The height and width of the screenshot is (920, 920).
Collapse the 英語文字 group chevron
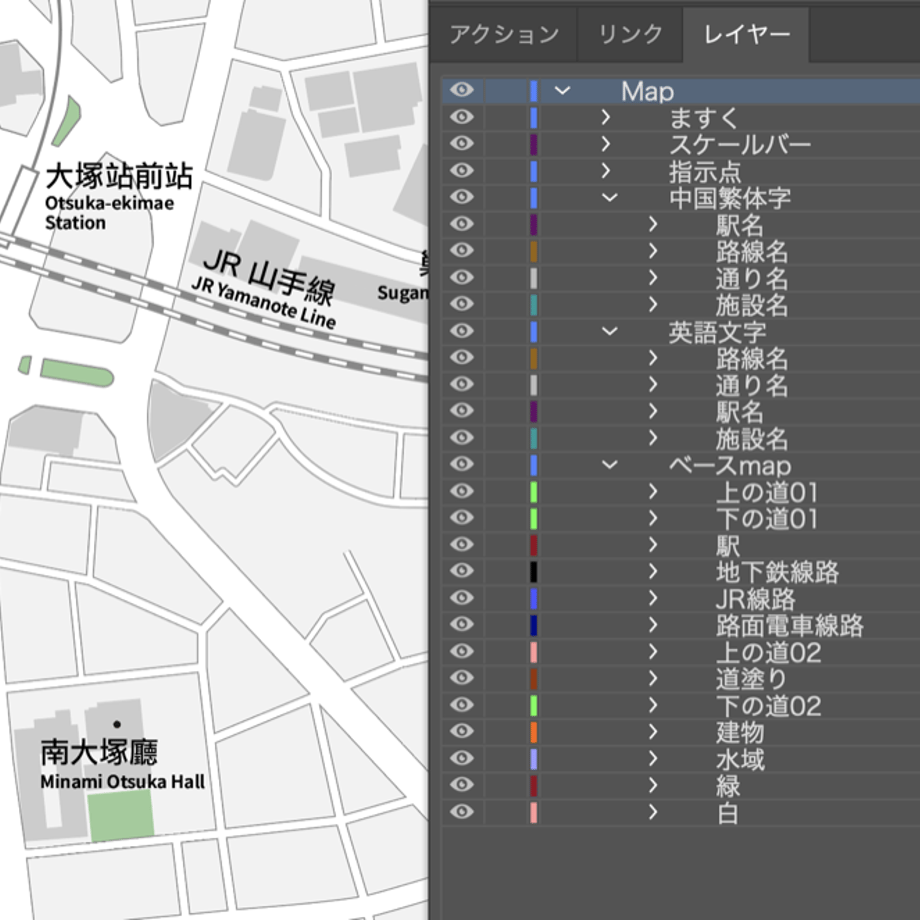pyautogui.click(x=610, y=332)
